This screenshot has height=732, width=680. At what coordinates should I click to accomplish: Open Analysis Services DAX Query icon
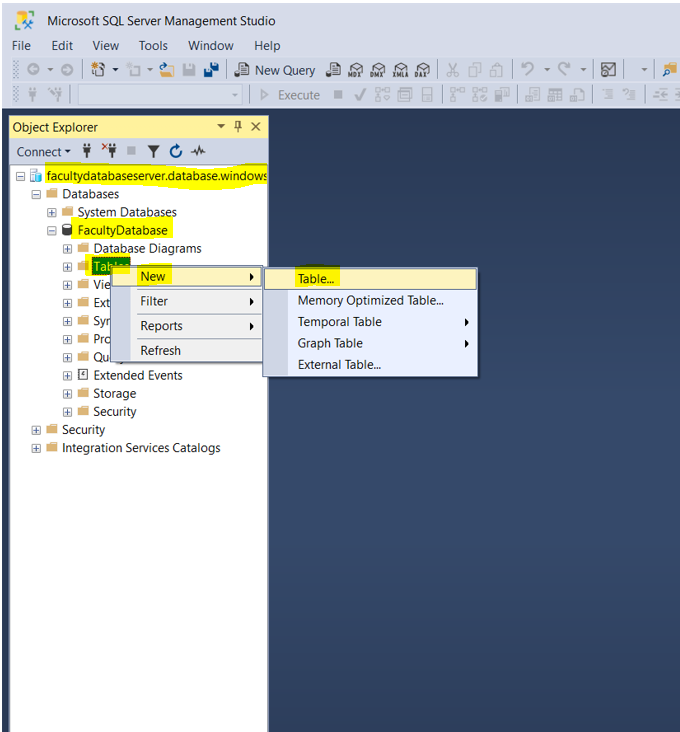[x=422, y=70]
